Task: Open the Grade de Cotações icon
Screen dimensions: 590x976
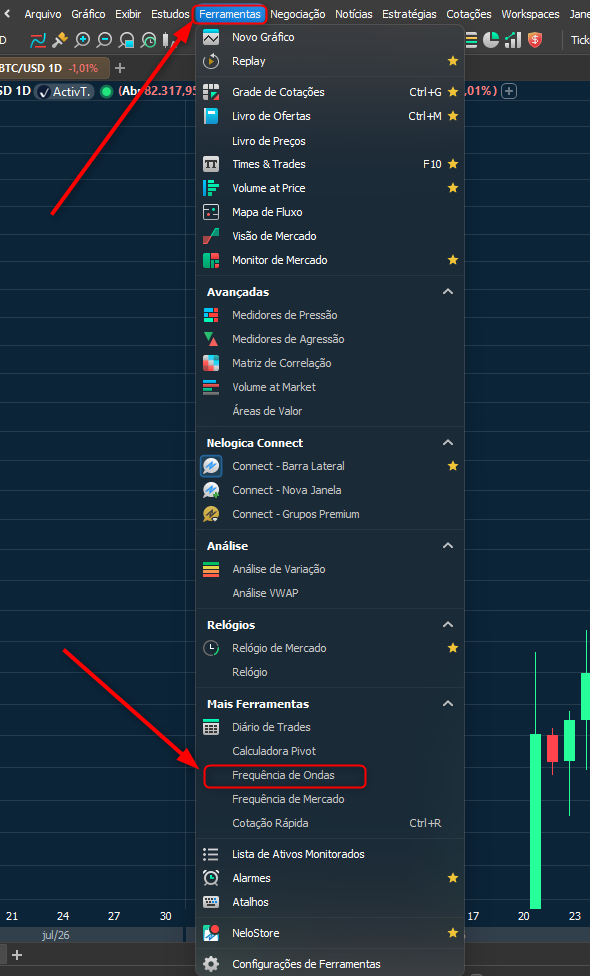Action: (x=211, y=92)
